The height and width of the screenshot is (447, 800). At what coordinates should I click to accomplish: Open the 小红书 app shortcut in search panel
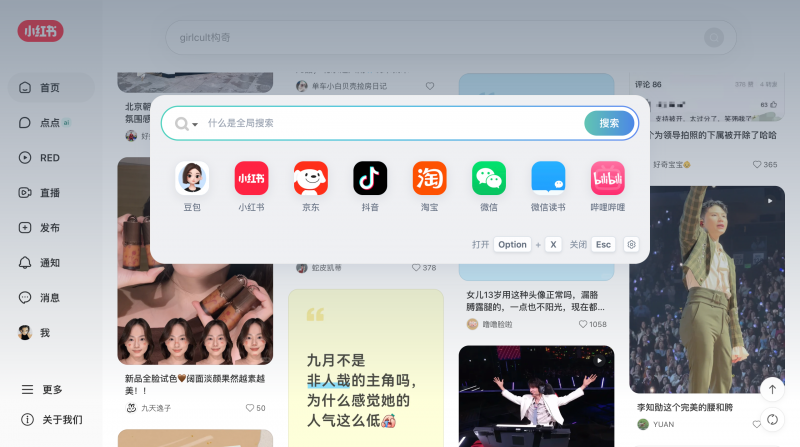pos(251,178)
